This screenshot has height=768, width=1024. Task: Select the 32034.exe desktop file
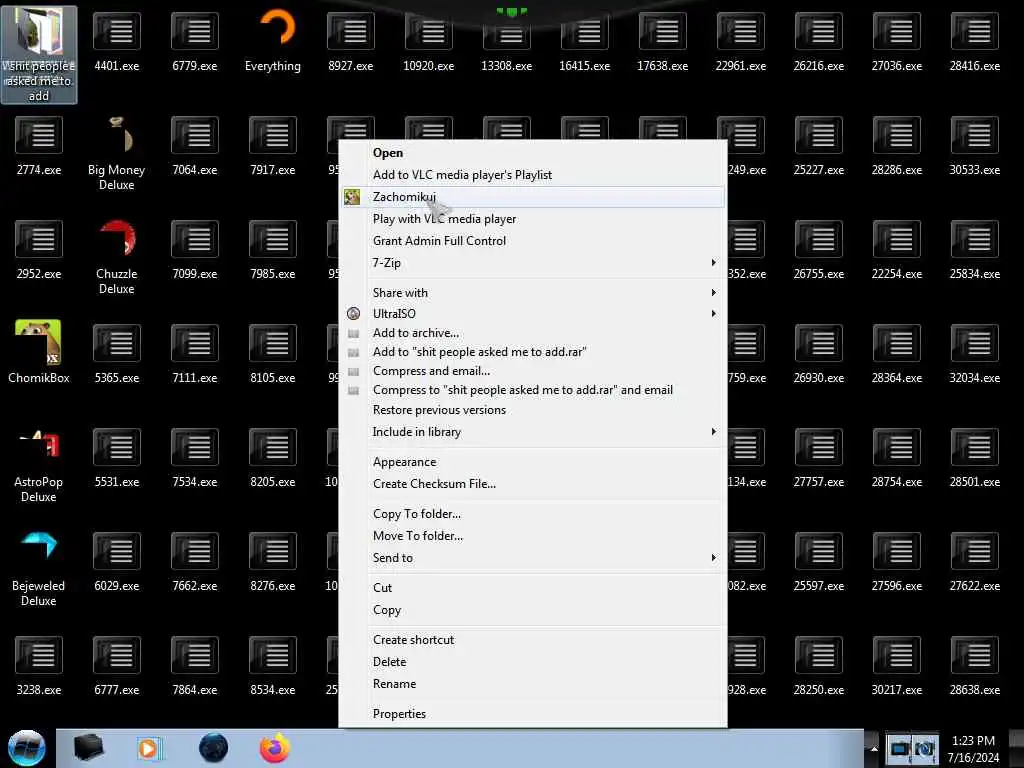click(x=974, y=352)
